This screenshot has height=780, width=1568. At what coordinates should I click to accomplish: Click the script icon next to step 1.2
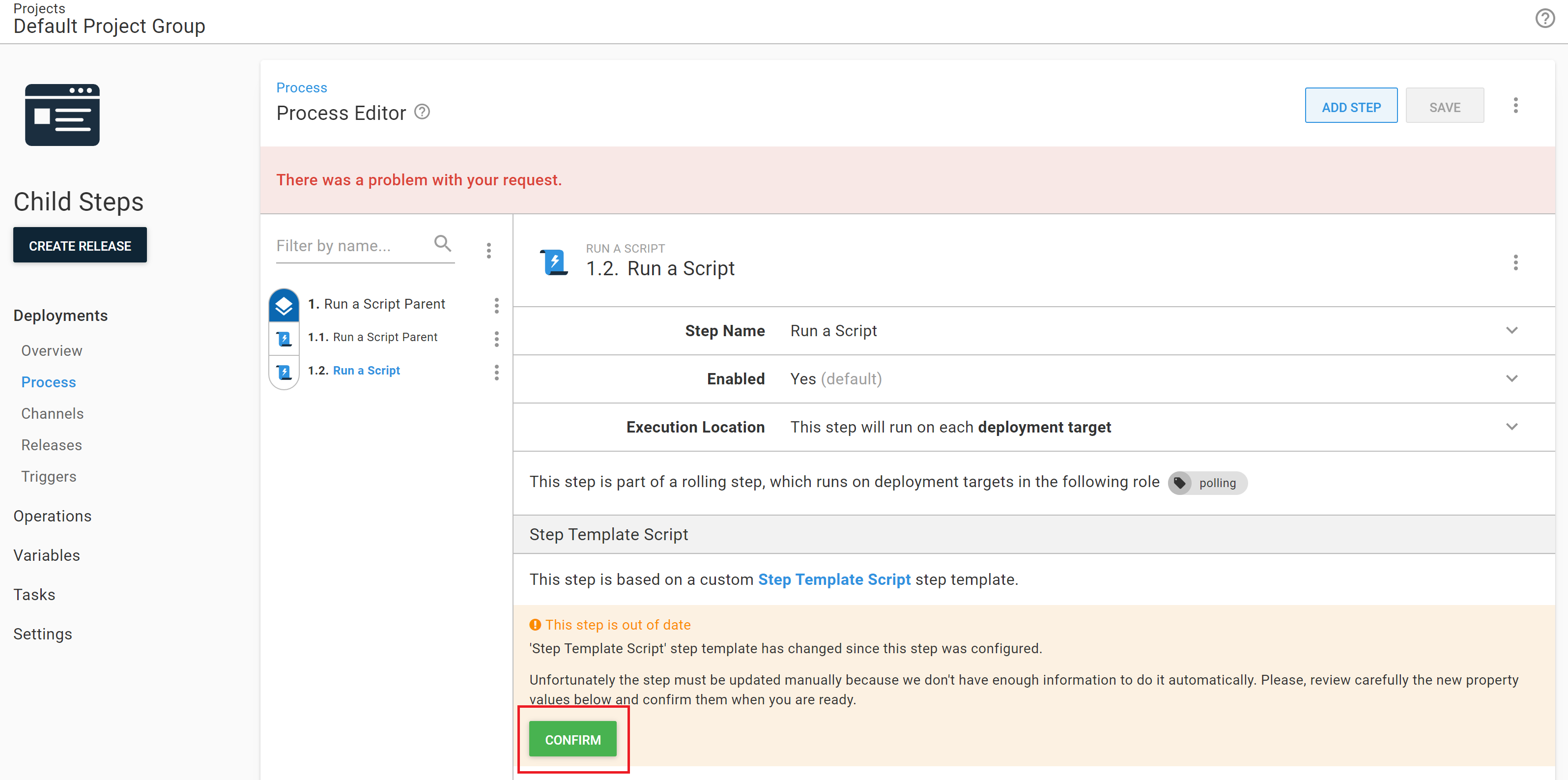click(284, 372)
